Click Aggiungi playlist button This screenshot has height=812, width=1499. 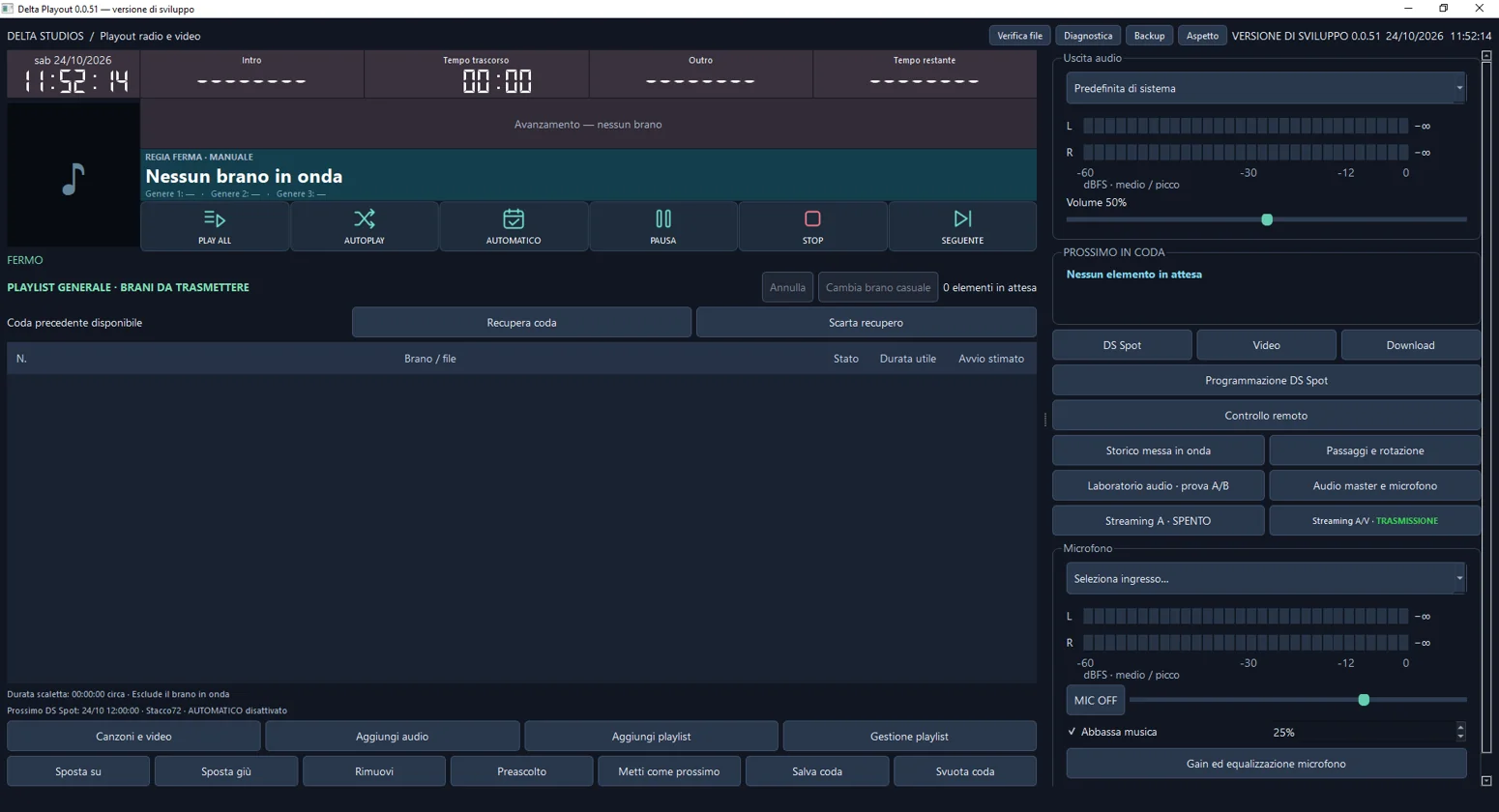click(651, 736)
